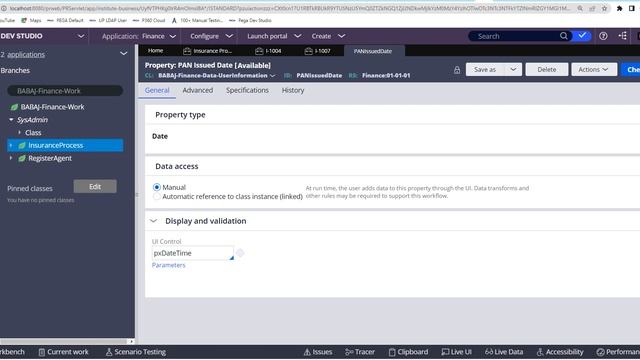640x360 pixels.
Task: Switch to the History tab
Action: 293,90
